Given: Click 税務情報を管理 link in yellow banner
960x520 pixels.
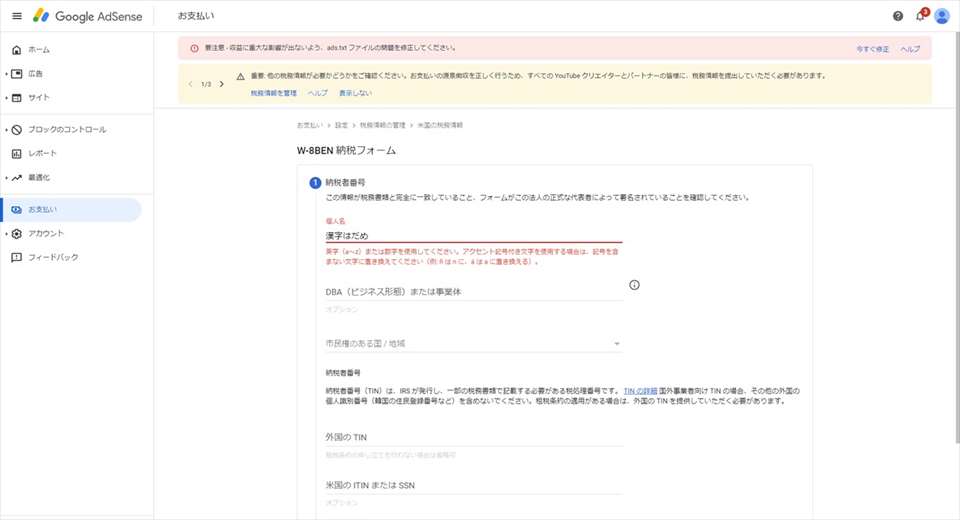Looking at the screenshot, I should pyautogui.click(x=273, y=93).
